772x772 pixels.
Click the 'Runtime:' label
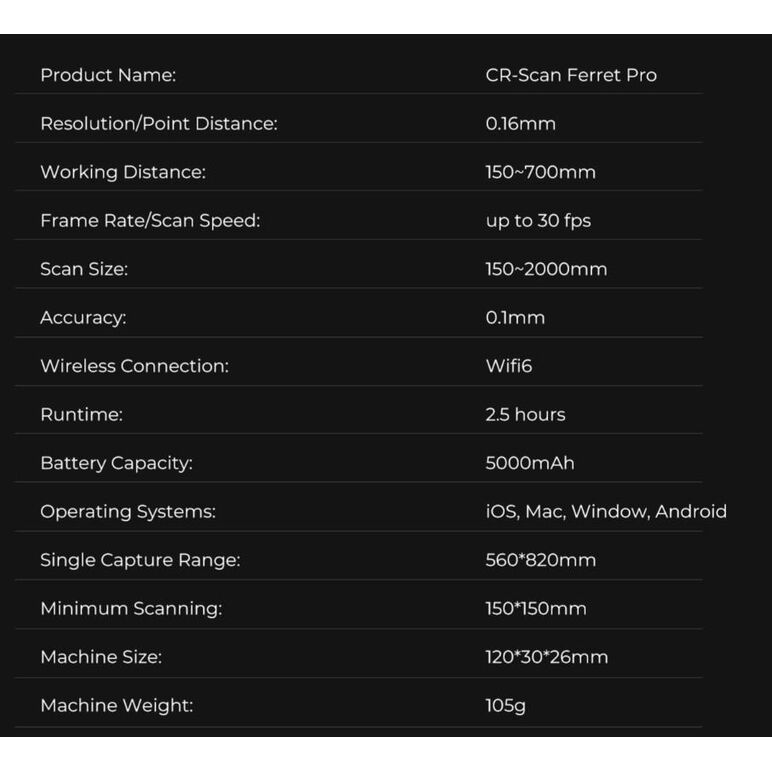point(81,415)
